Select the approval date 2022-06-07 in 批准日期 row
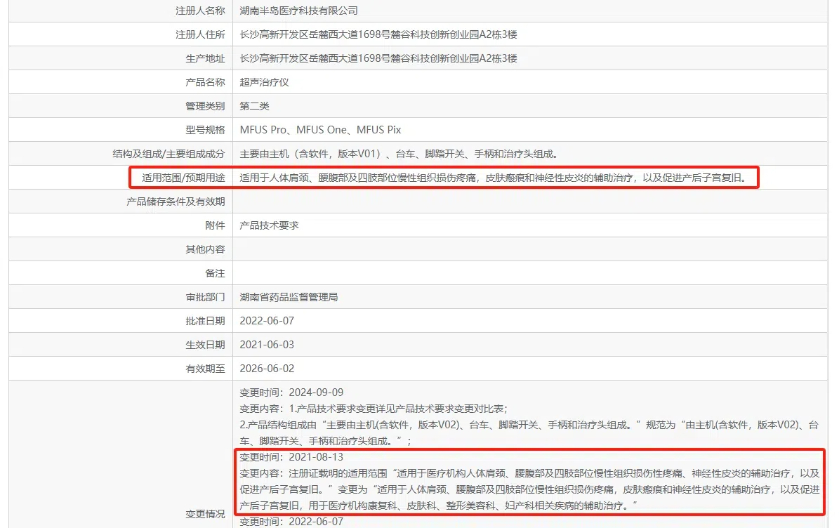 pyautogui.click(x=267, y=321)
